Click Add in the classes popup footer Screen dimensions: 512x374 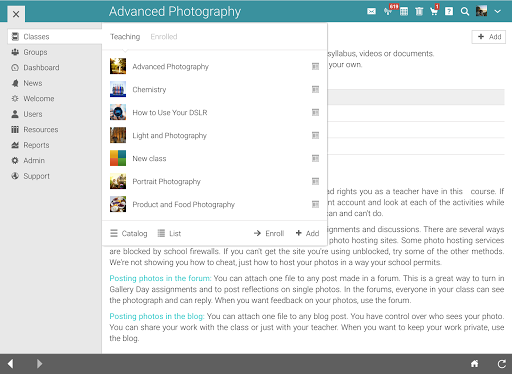tap(307, 233)
